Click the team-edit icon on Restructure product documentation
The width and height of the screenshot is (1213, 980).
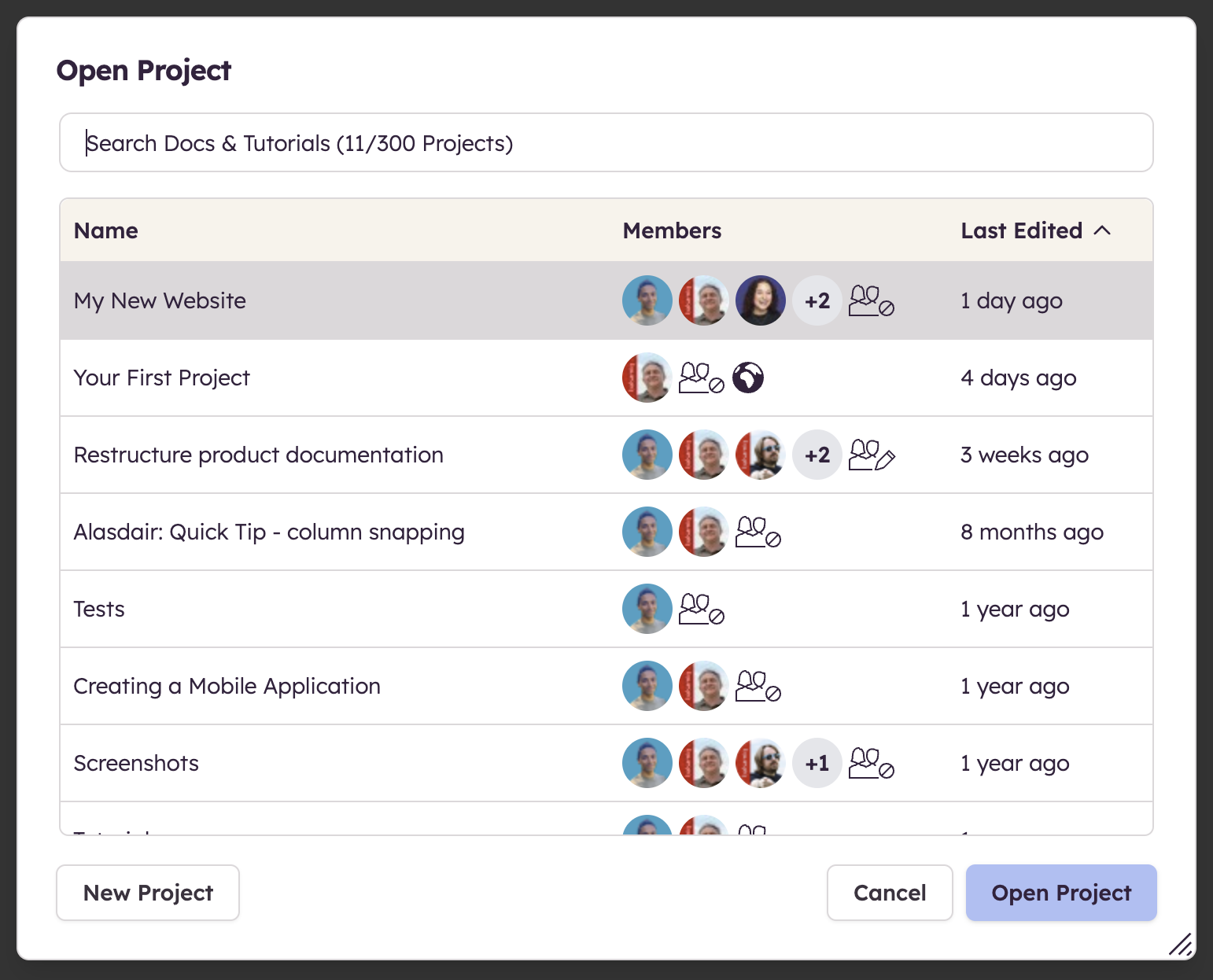872,455
